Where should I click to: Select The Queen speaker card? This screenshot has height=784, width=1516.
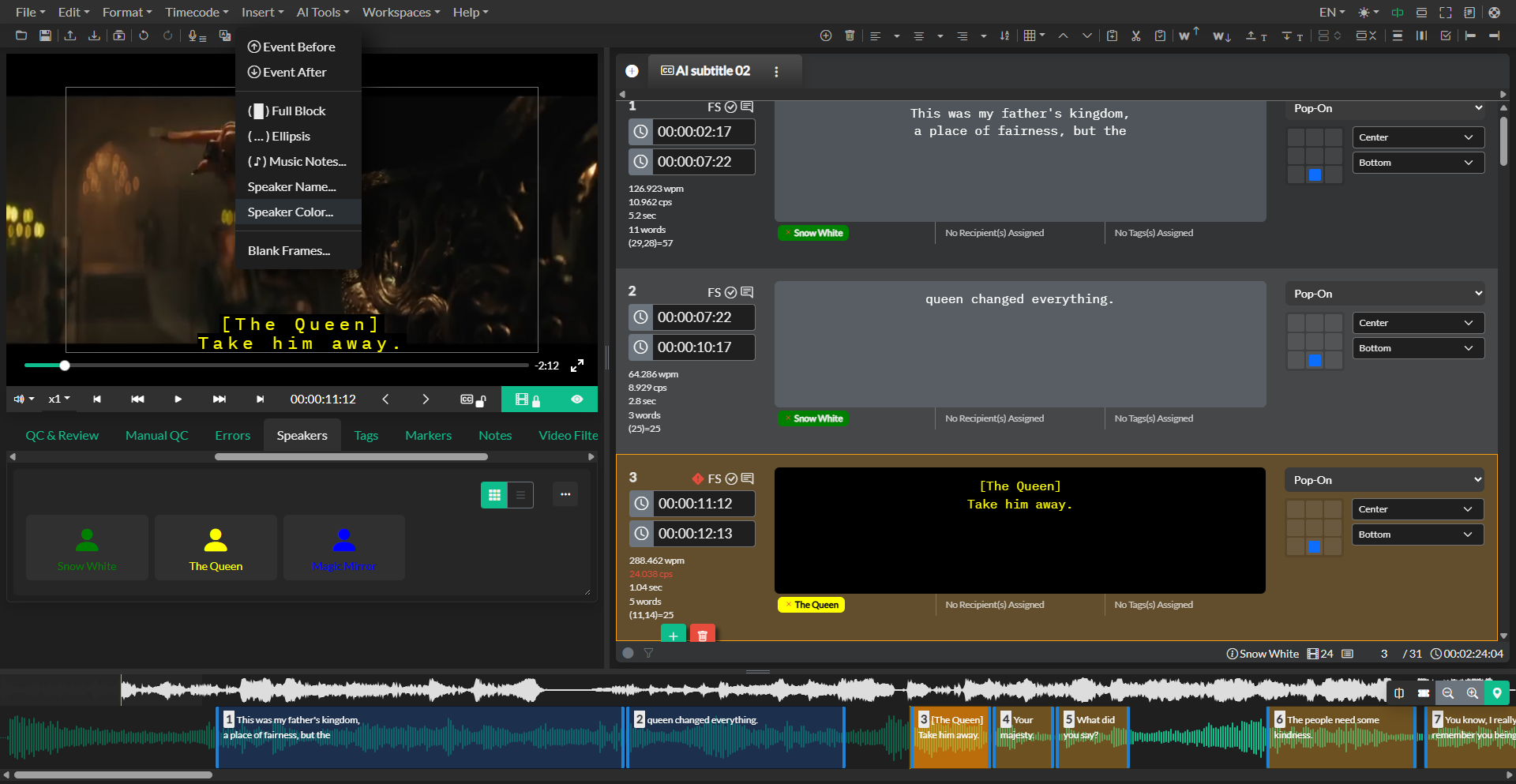pyautogui.click(x=216, y=548)
